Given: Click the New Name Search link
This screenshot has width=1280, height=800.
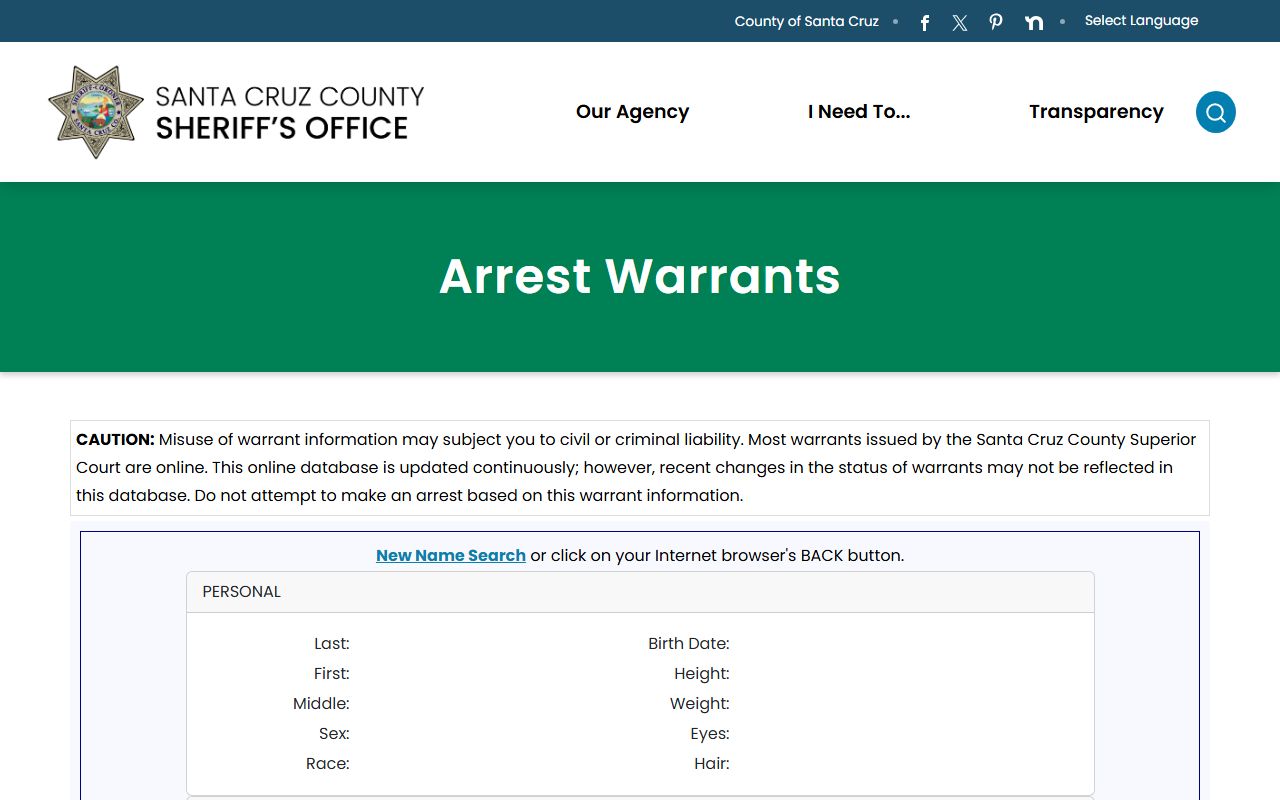Looking at the screenshot, I should [x=451, y=555].
